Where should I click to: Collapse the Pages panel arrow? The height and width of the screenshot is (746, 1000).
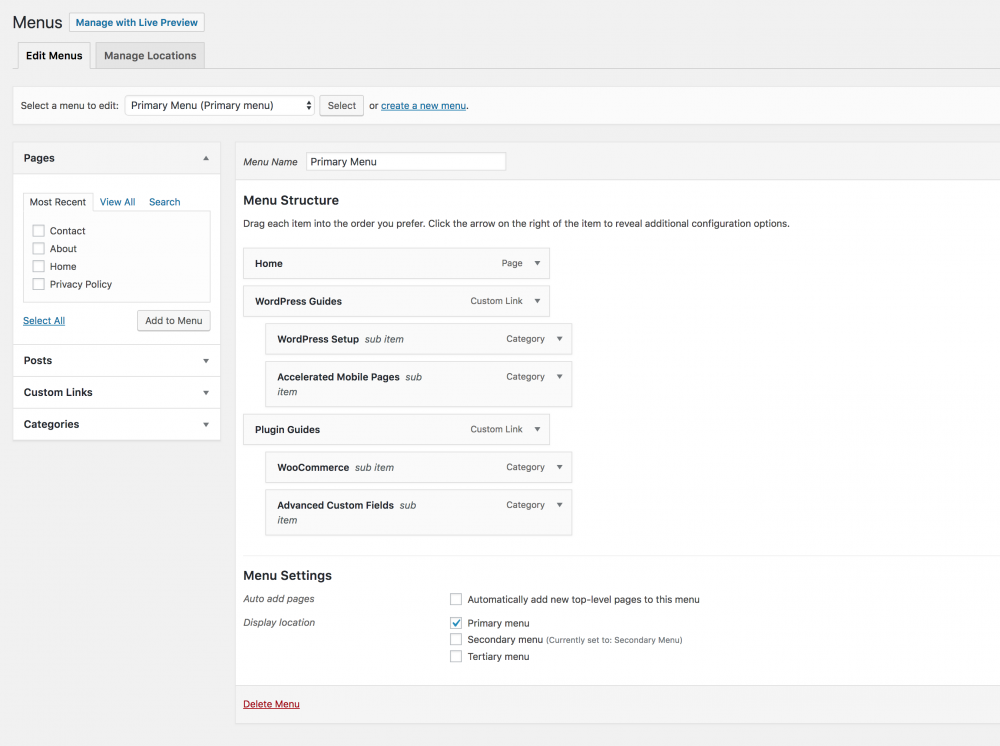click(x=206, y=158)
